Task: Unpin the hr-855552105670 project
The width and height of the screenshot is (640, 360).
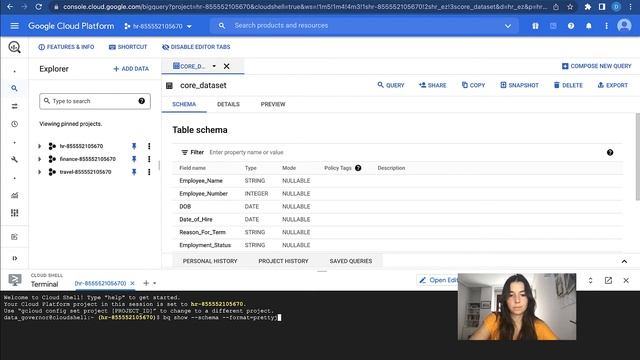Action: click(134, 146)
